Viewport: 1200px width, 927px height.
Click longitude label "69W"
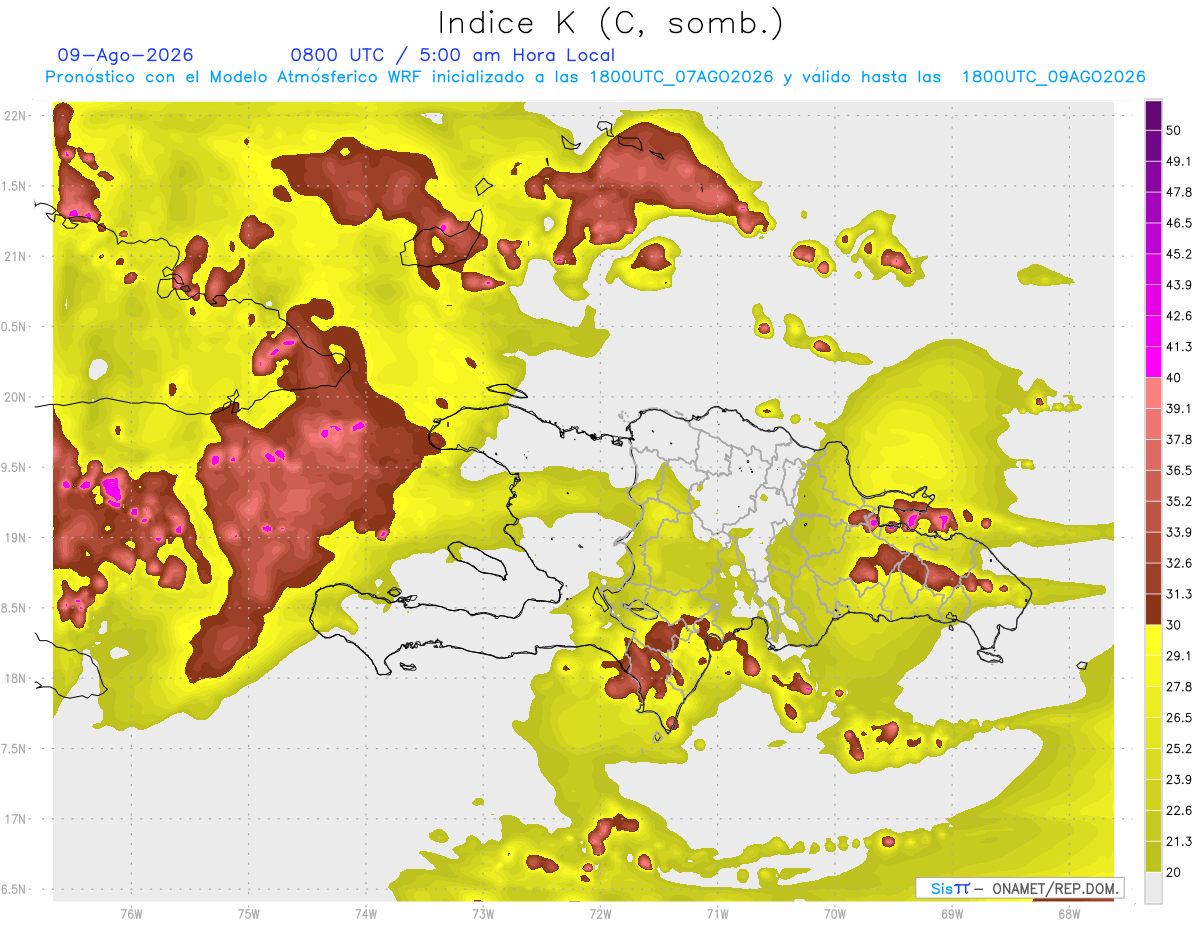coord(951,913)
